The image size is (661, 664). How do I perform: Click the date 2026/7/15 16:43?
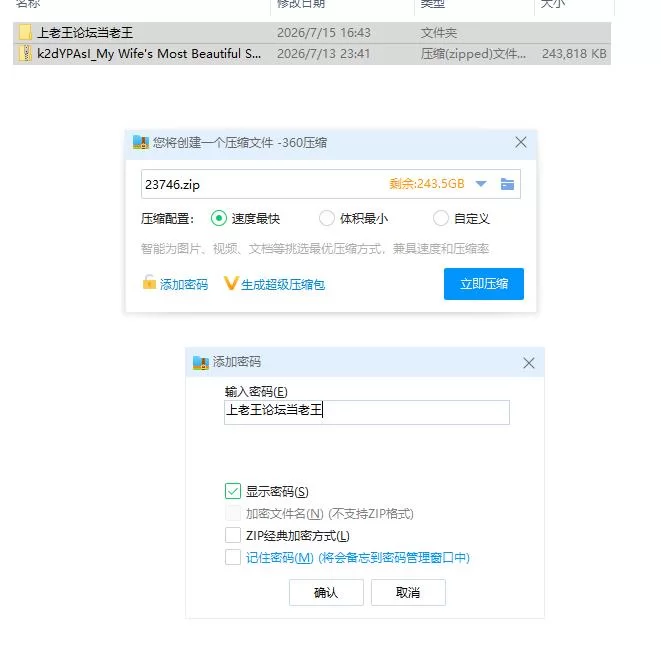[324, 33]
